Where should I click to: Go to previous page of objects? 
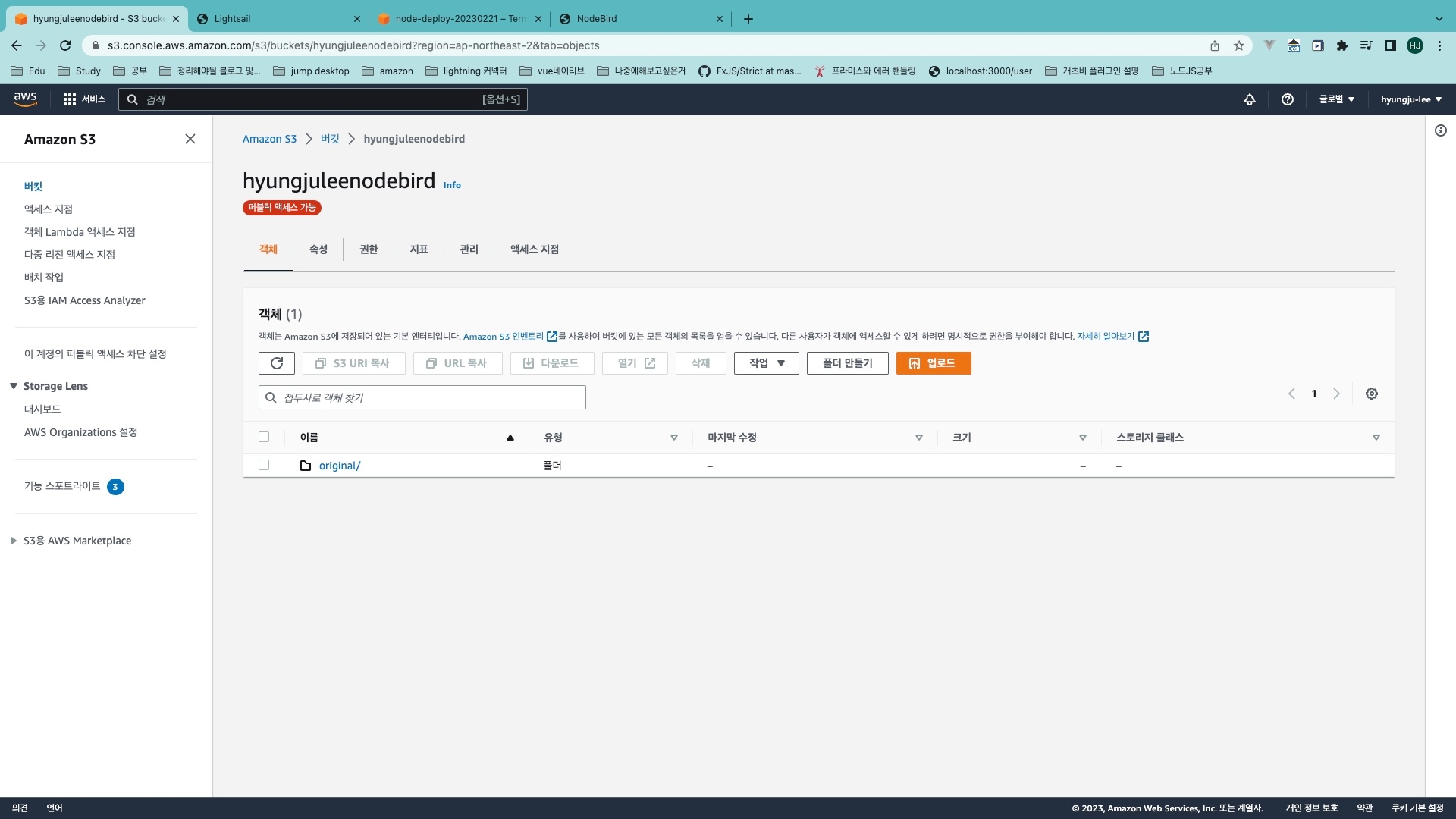1291,394
